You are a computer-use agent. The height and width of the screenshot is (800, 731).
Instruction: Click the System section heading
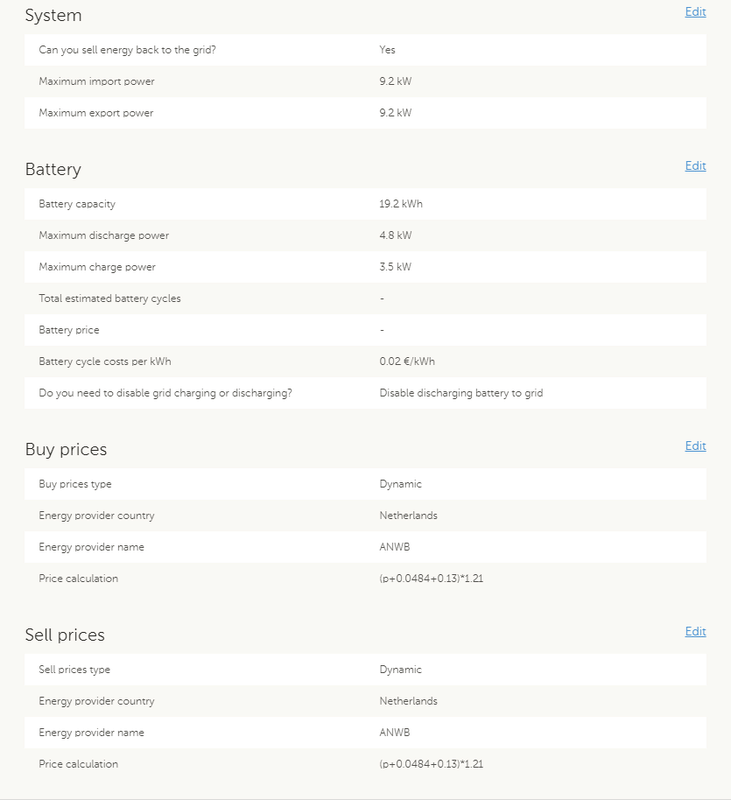[53, 16]
